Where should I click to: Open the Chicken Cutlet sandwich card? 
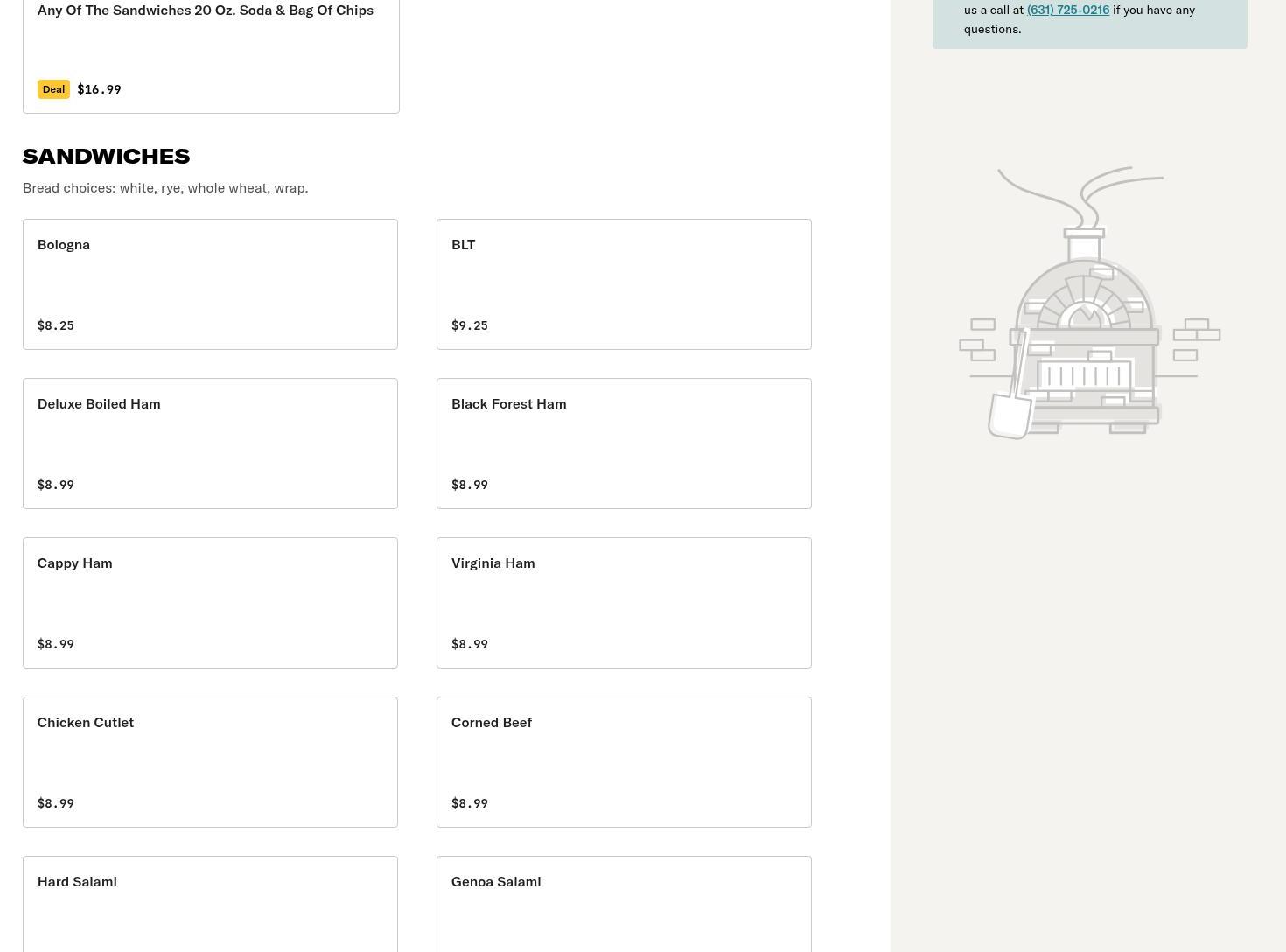pyautogui.click(x=210, y=761)
